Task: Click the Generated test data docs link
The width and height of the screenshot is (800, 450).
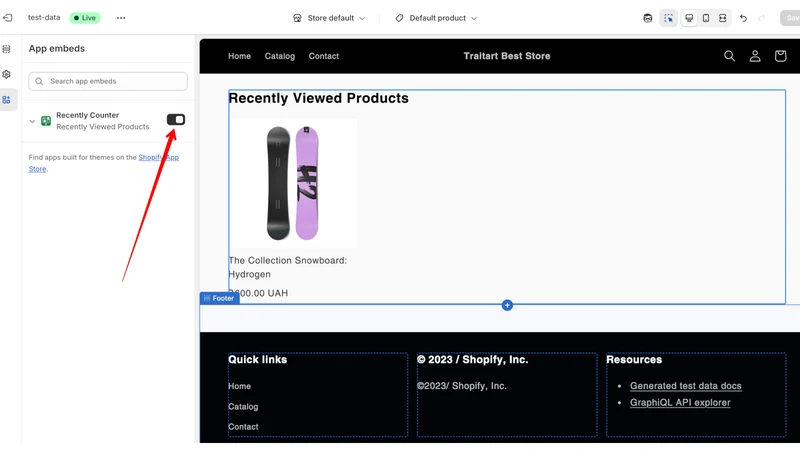Action: click(685, 386)
